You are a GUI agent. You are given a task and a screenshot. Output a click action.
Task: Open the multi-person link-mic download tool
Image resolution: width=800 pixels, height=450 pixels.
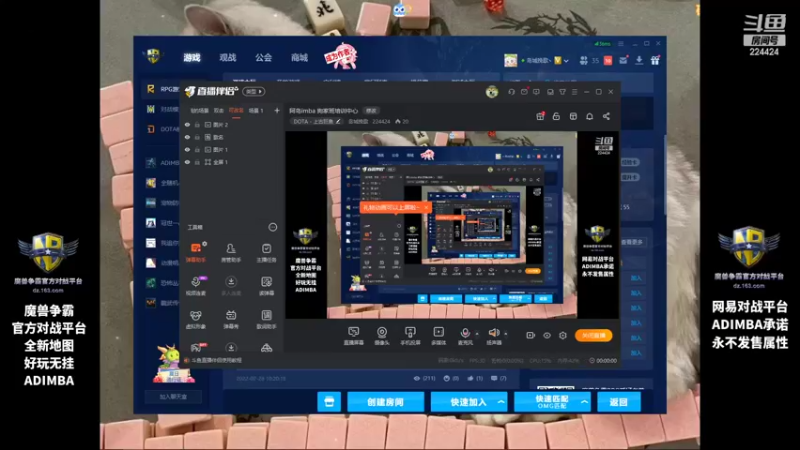pyautogui.click(x=231, y=286)
